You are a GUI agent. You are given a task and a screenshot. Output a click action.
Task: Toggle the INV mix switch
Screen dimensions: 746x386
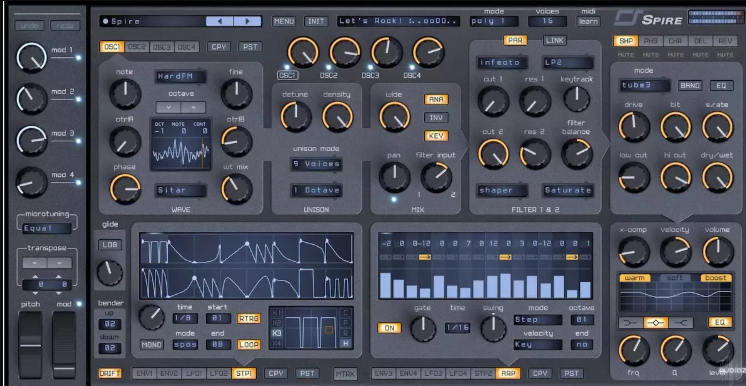pos(436,118)
